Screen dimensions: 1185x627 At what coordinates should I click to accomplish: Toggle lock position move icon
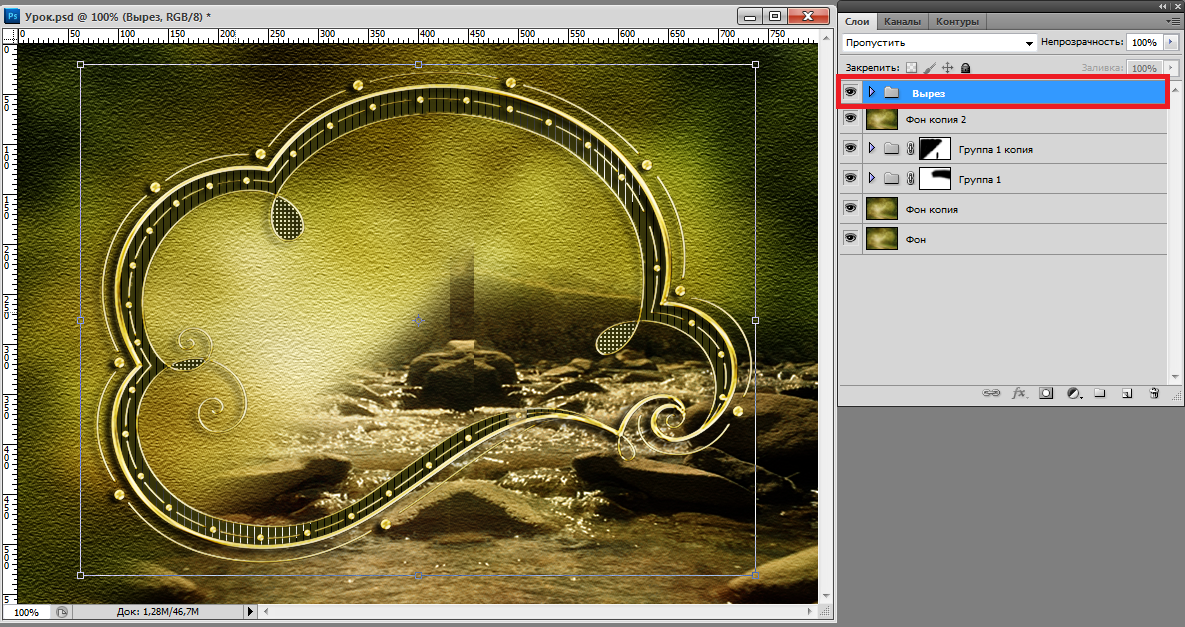click(x=948, y=68)
